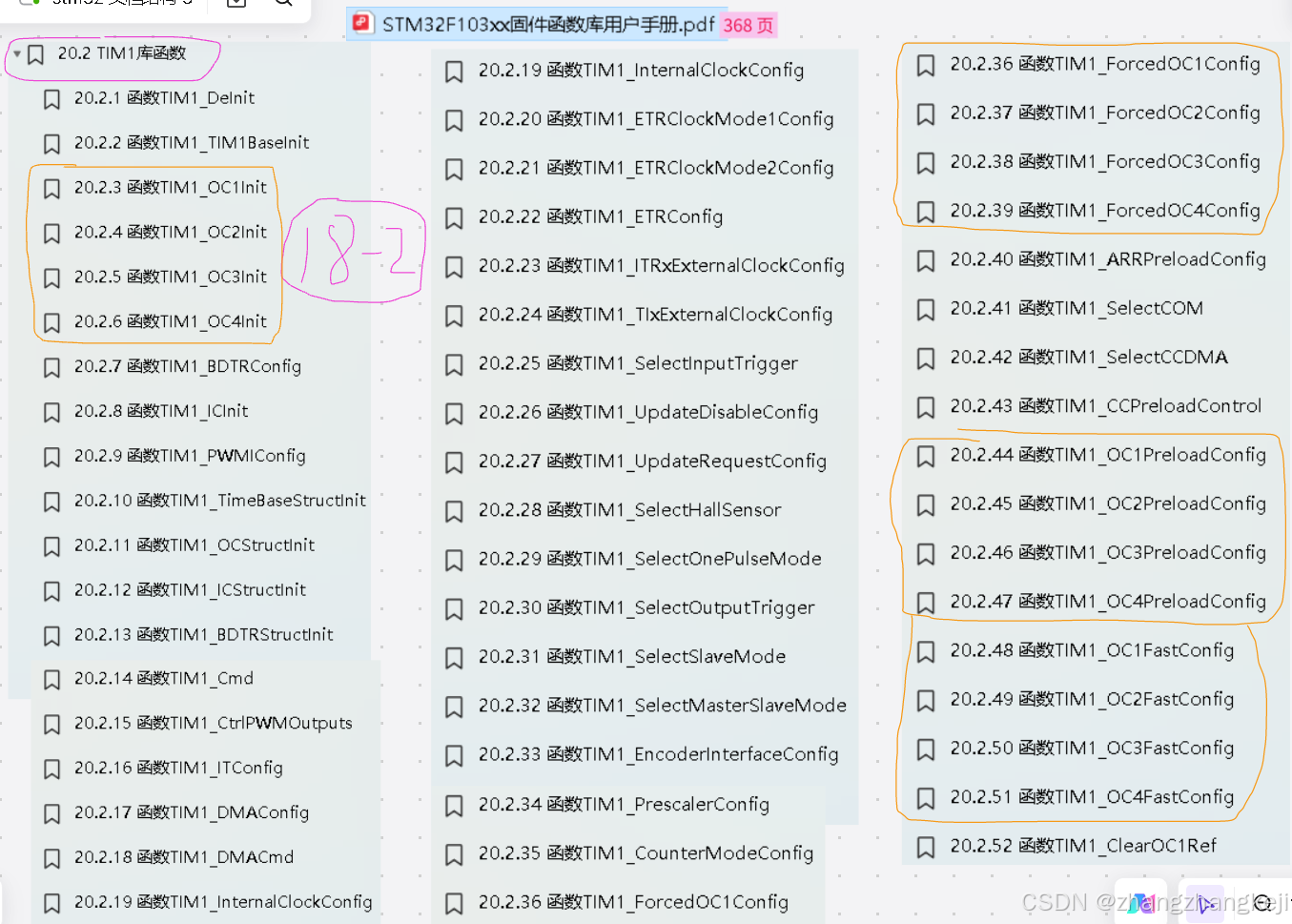Image resolution: width=1292 pixels, height=924 pixels.
Task: Click the bookmark icon beside TIM1_ETRClockMode1Config
Action: click(x=455, y=121)
